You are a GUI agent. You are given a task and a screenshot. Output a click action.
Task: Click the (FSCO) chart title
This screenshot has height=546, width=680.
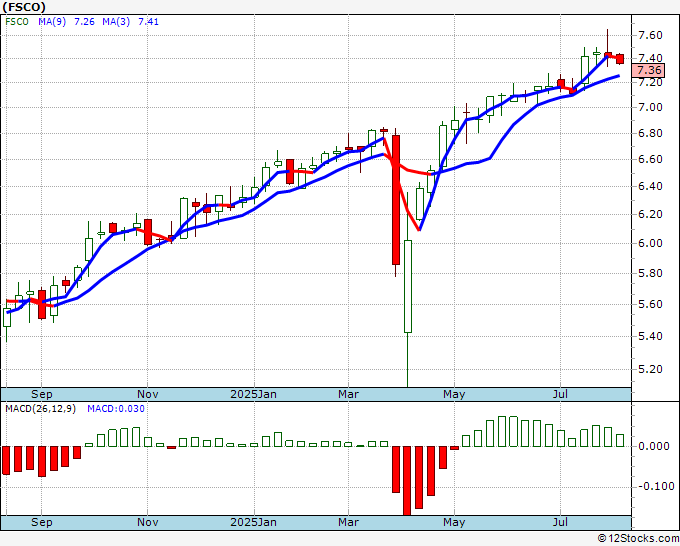[23, 7]
